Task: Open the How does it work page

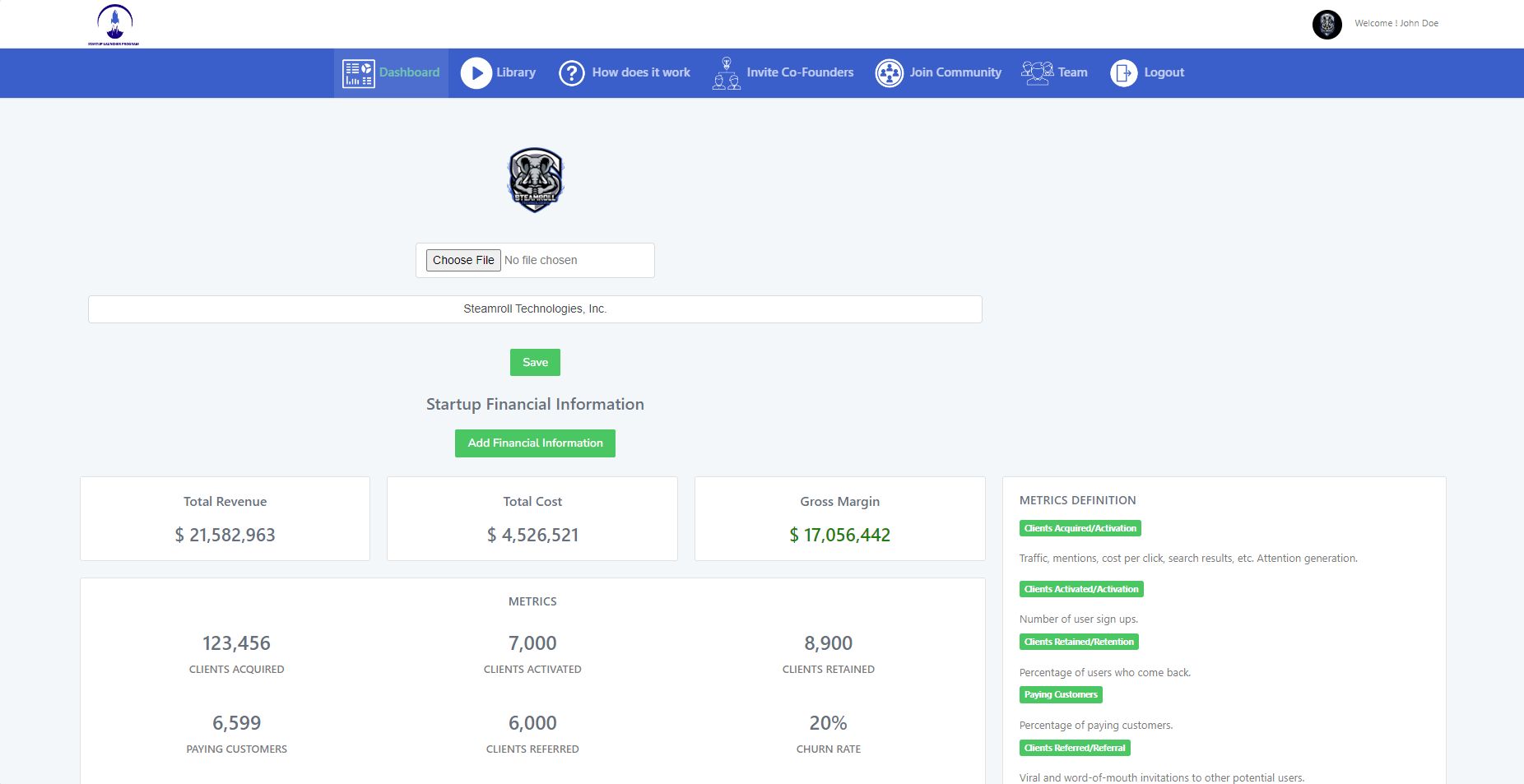Action: coord(641,73)
